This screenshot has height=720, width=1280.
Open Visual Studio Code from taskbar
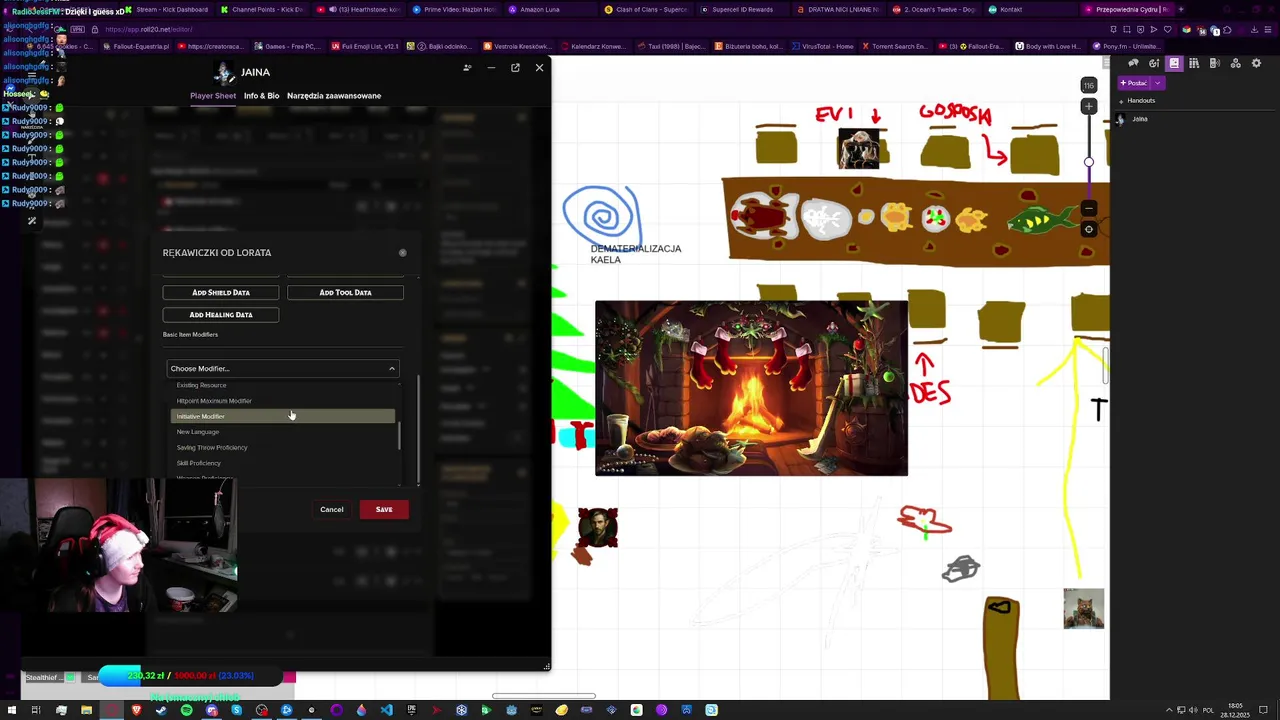[386, 710]
